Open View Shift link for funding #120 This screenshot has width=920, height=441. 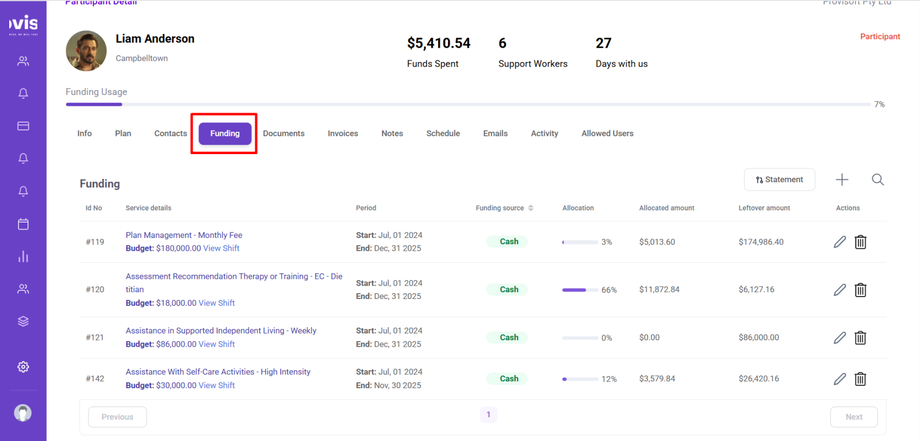217,303
